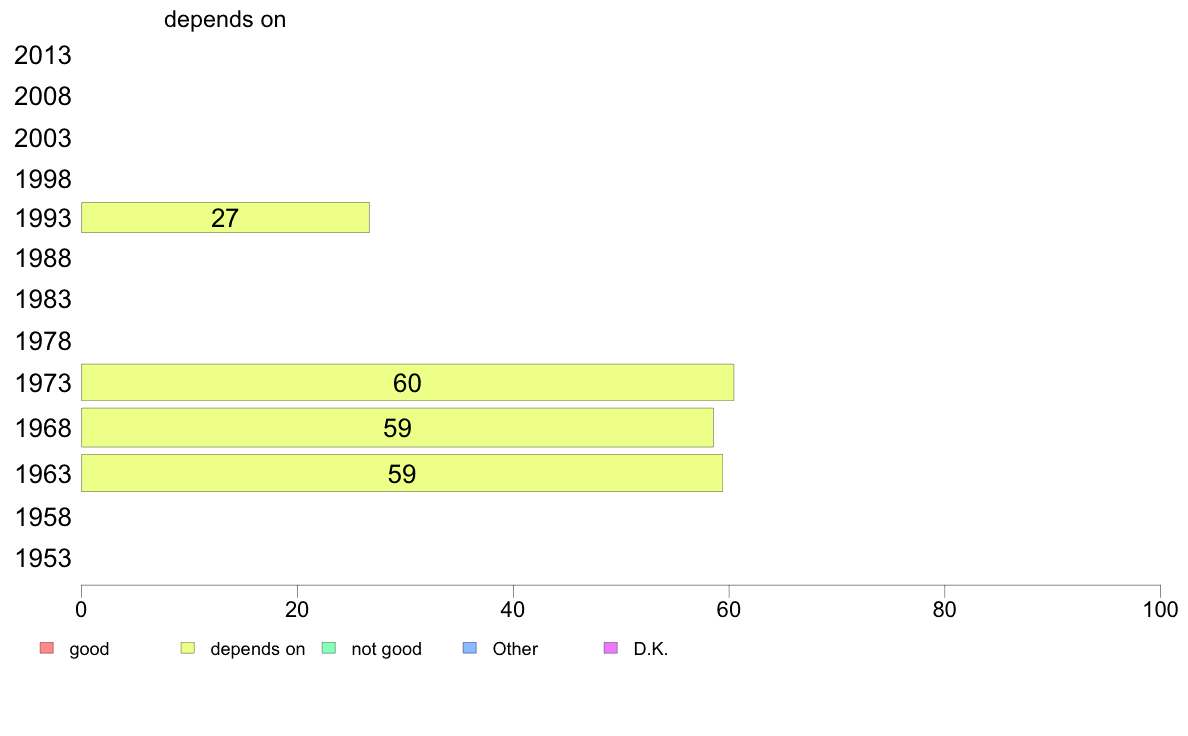Select the 1993 bar labeled 27
Viewport: 1188px width, 736px height.
pos(225,218)
